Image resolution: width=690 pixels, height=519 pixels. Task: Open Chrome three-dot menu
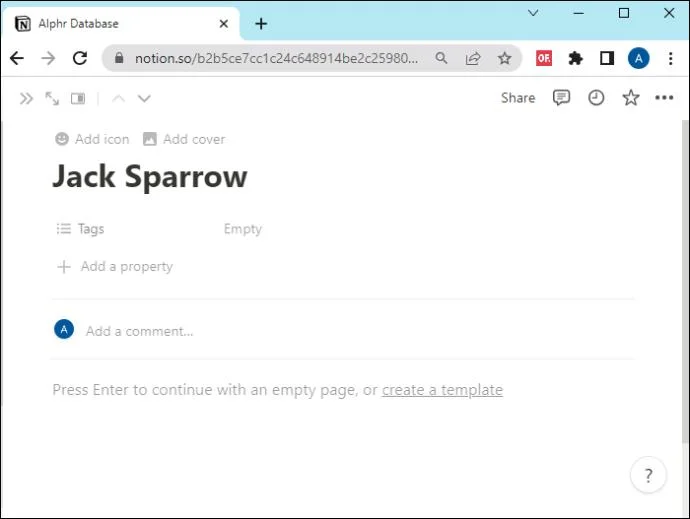tap(671, 58)
